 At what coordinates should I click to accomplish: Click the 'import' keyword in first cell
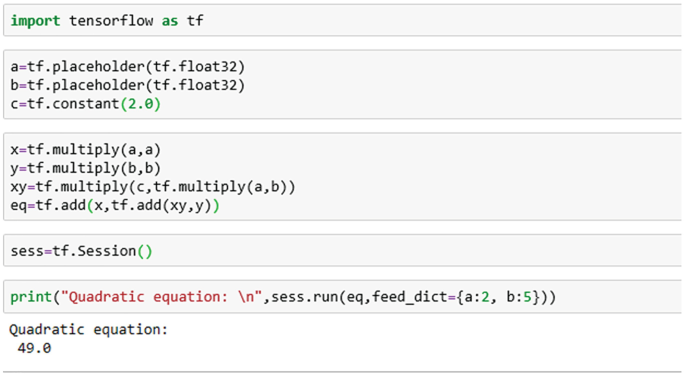[35, 21]
